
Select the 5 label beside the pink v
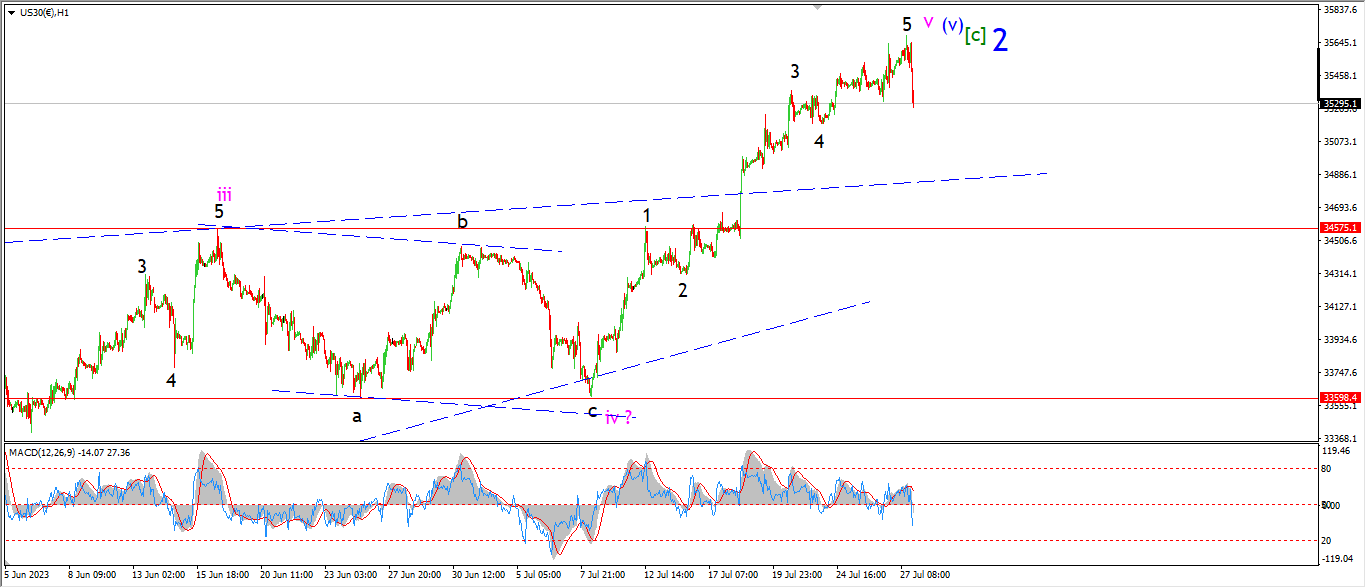pos(906,23)
